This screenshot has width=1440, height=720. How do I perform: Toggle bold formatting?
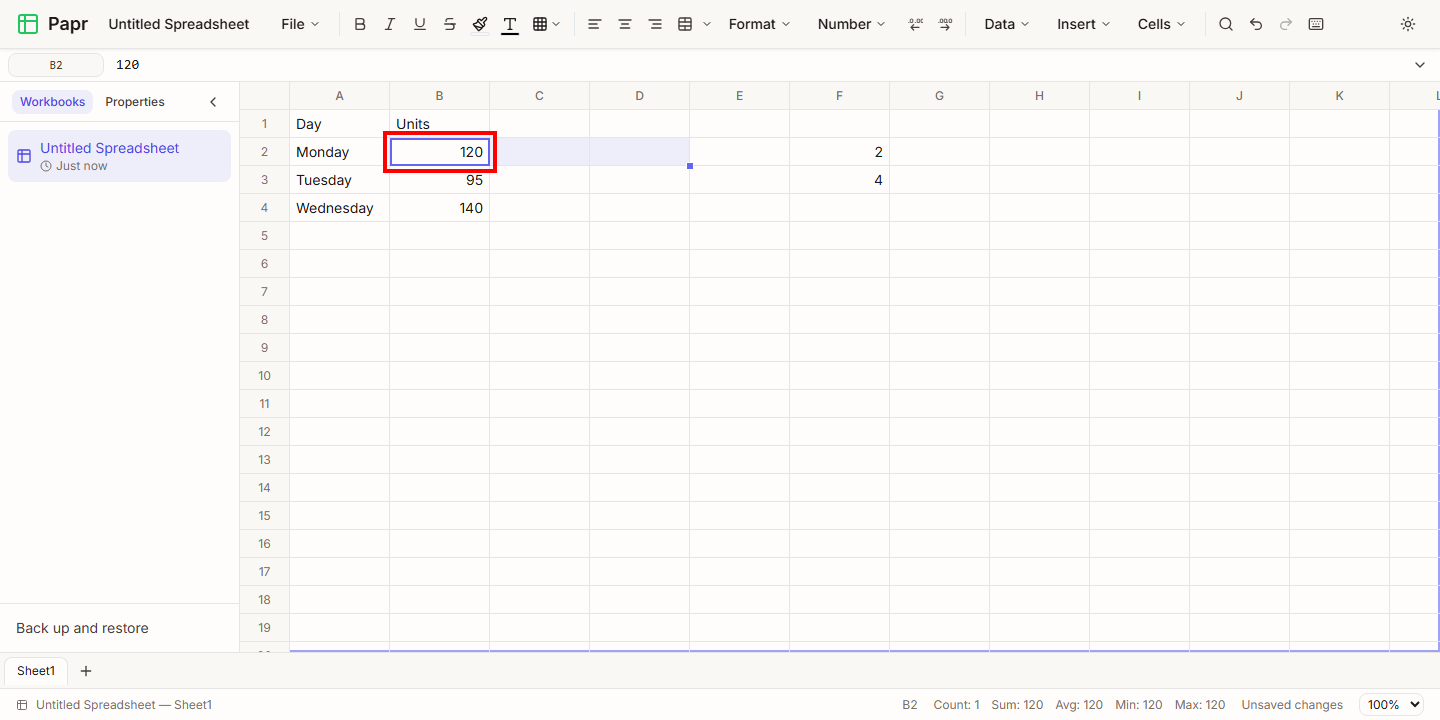[360, 24]
